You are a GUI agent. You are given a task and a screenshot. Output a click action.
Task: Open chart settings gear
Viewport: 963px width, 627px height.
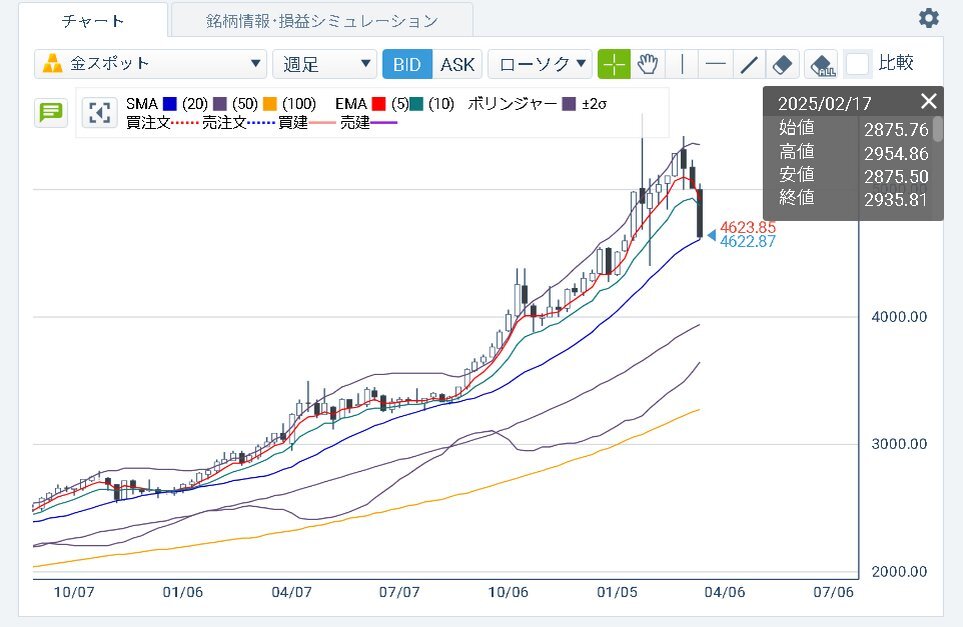point(929,18)
